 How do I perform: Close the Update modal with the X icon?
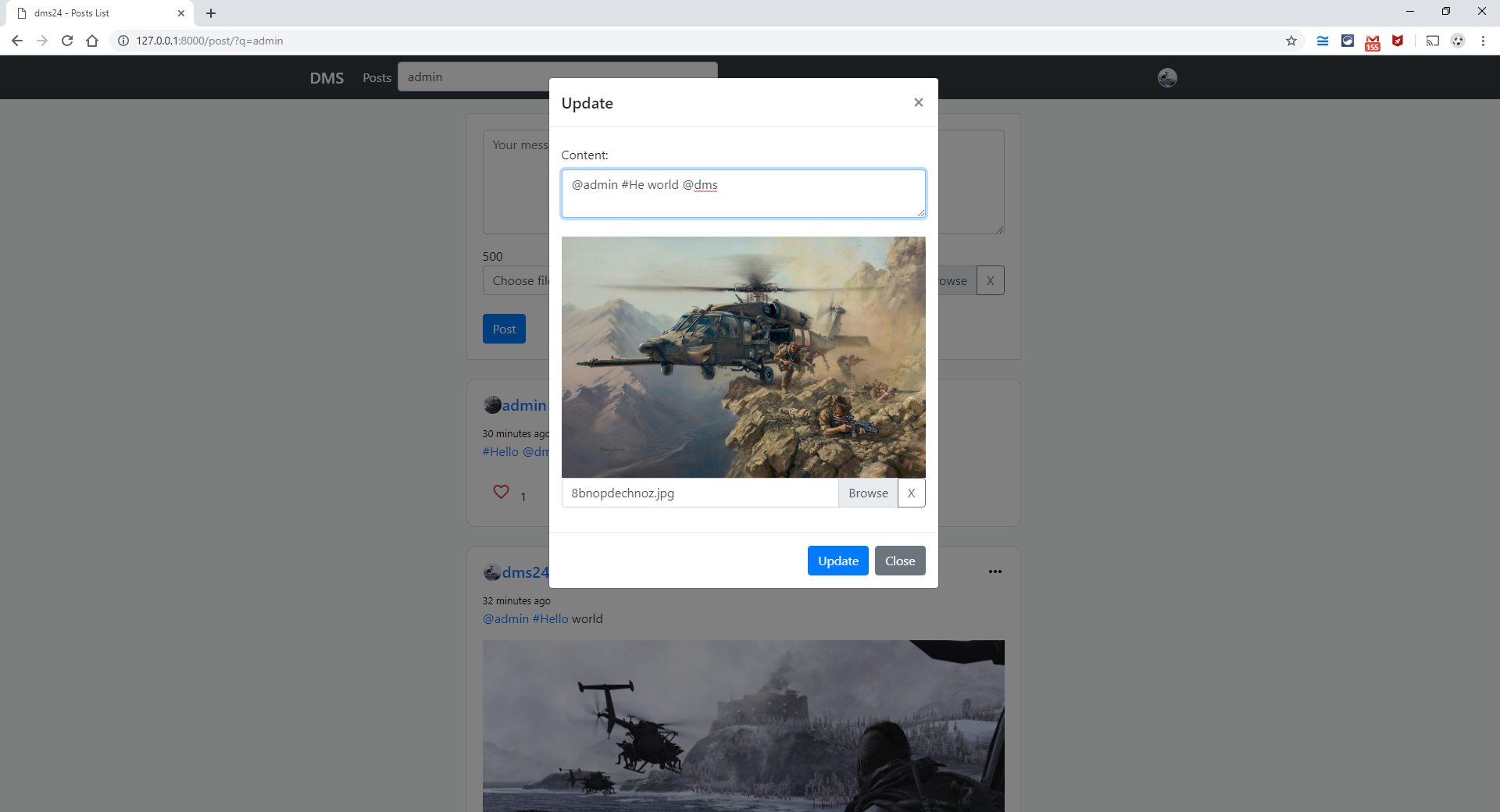point(919,102)
